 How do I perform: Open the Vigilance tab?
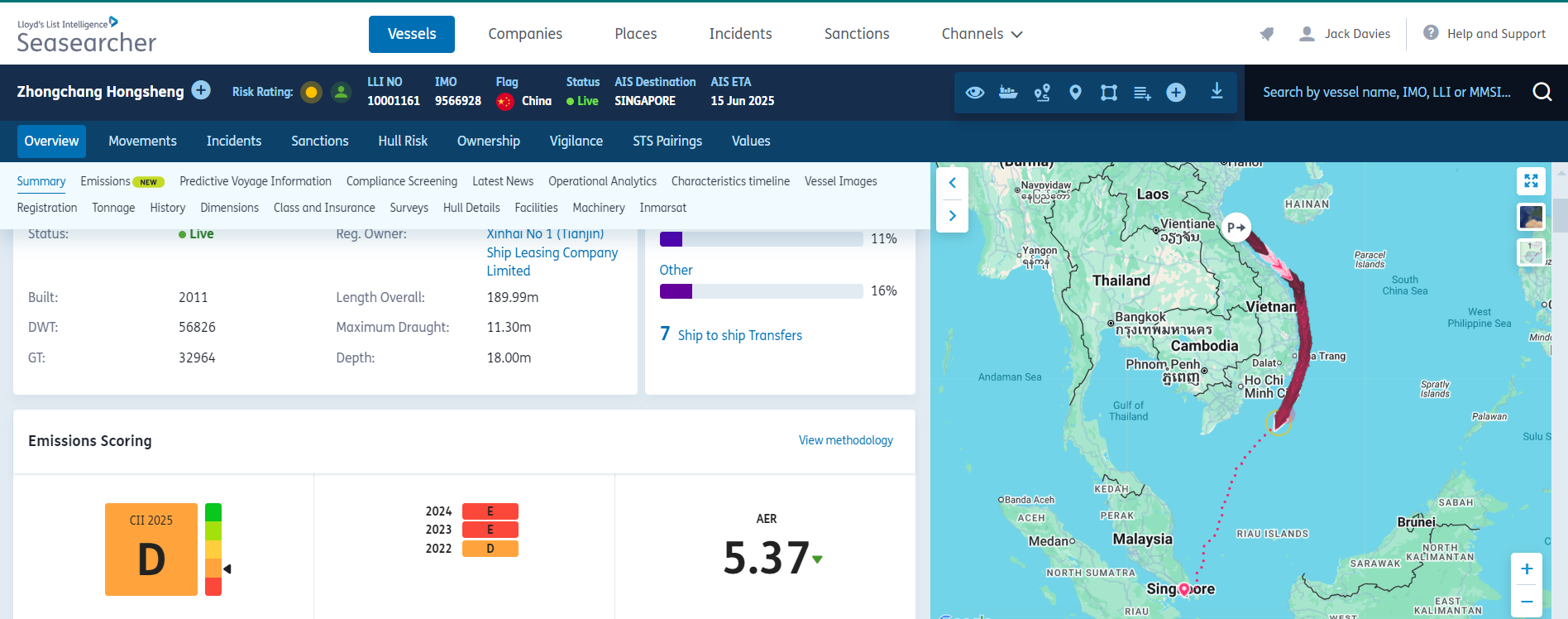point(576,142)
